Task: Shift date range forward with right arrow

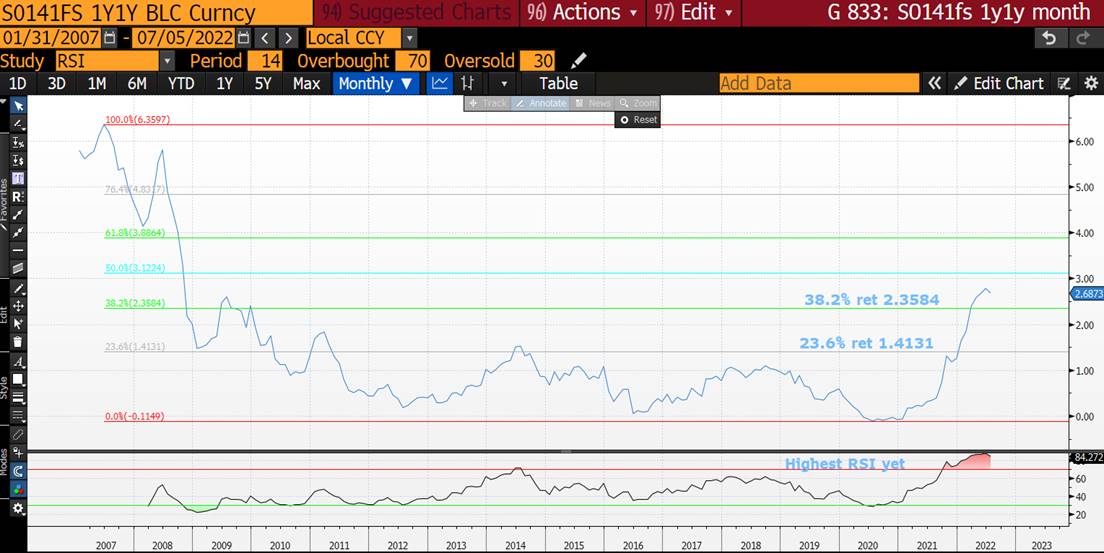Action: tap(288, 38)
